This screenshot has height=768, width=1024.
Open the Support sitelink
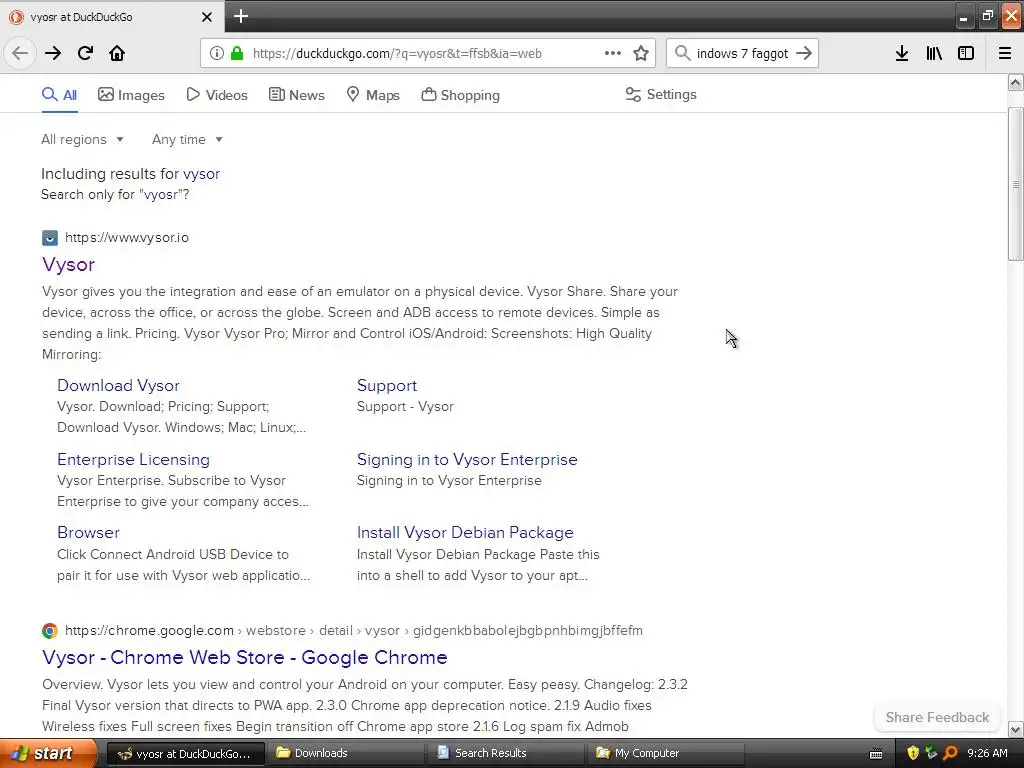coord(387,385)
